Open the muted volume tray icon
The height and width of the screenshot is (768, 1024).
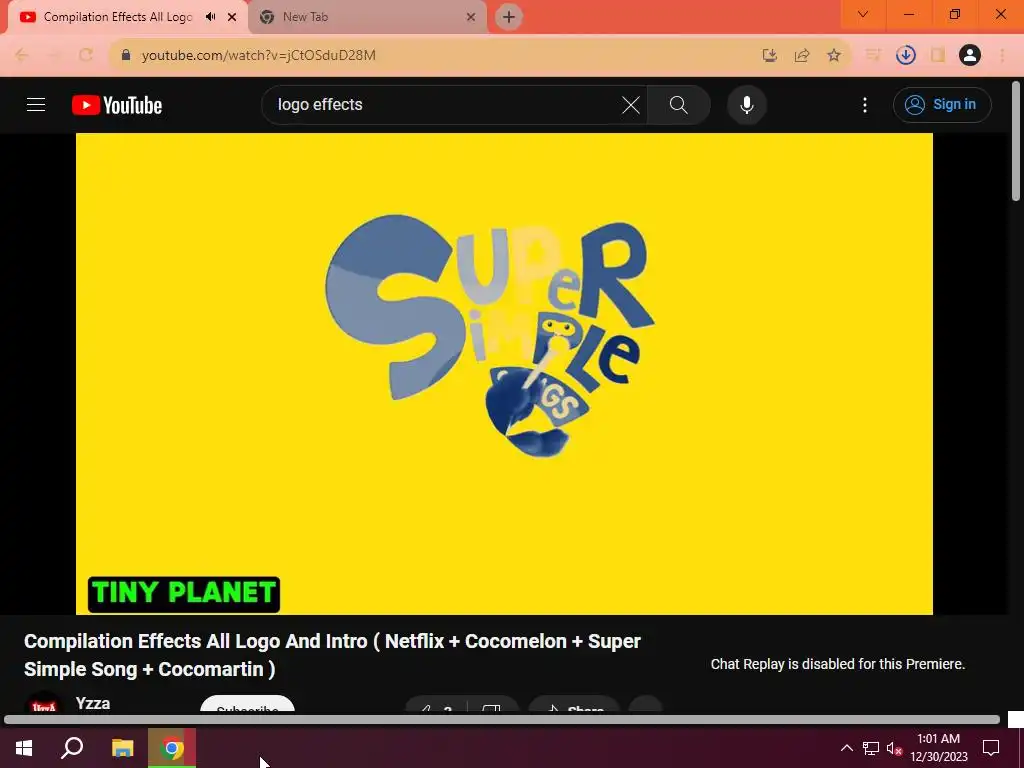coord(894,748)
